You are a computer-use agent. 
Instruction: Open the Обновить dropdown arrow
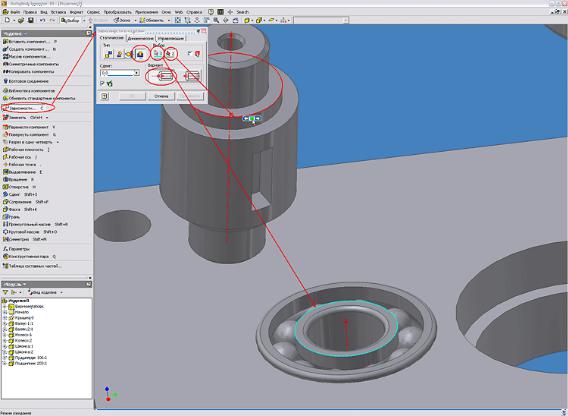tap(169, 21)
